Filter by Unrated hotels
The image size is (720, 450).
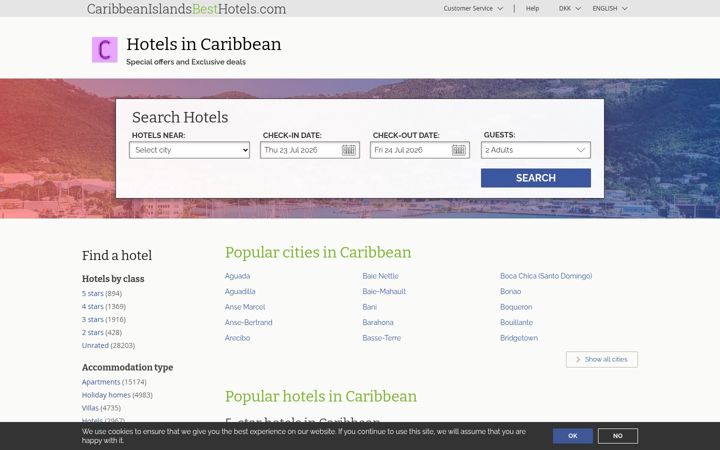[x=95, y=345]
